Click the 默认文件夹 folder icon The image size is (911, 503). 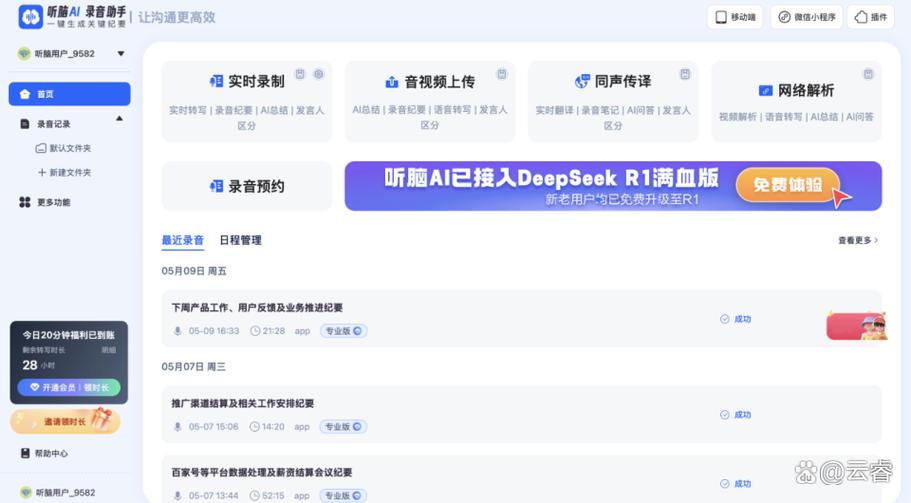point(41,148)
